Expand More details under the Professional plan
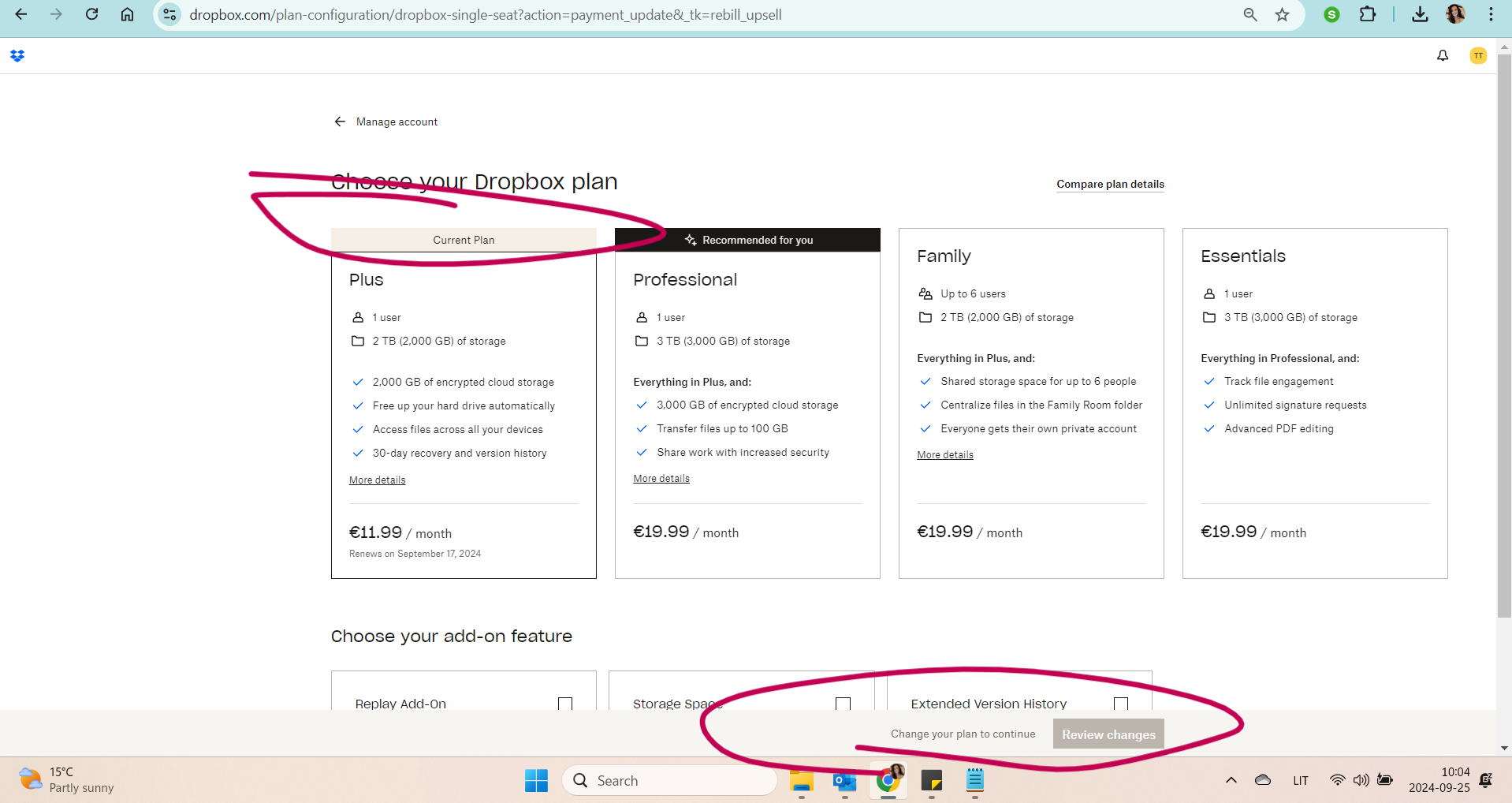This screenshot has width=1512, height=803. coord(661,479)
